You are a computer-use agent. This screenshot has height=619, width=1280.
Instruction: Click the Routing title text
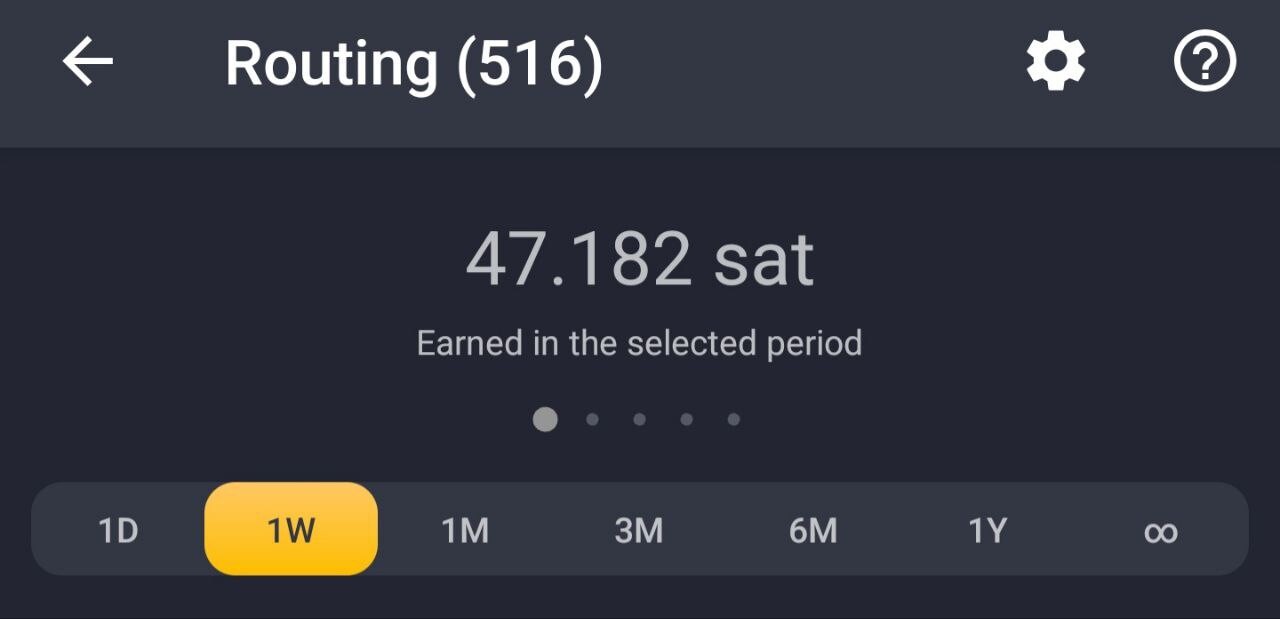[332, 65]
